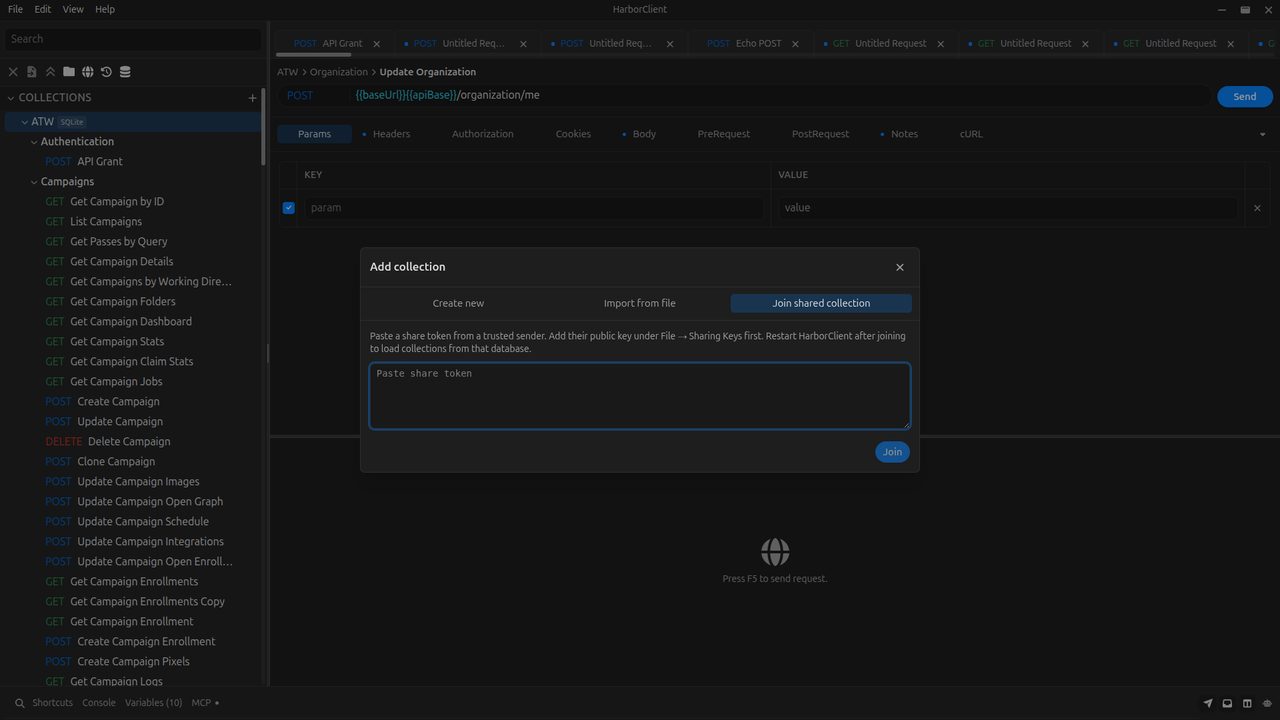Close the API Grant tab
Viewport: 1280px width, 720px height.
(x=377, y=44)
